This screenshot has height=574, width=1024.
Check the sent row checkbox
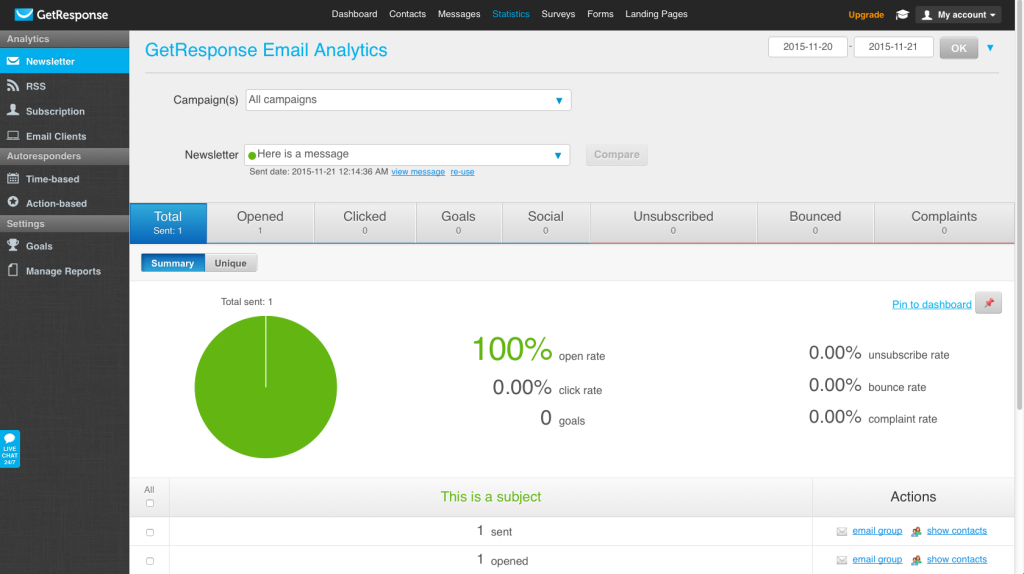pyautogui.click(x=150, y=532)
